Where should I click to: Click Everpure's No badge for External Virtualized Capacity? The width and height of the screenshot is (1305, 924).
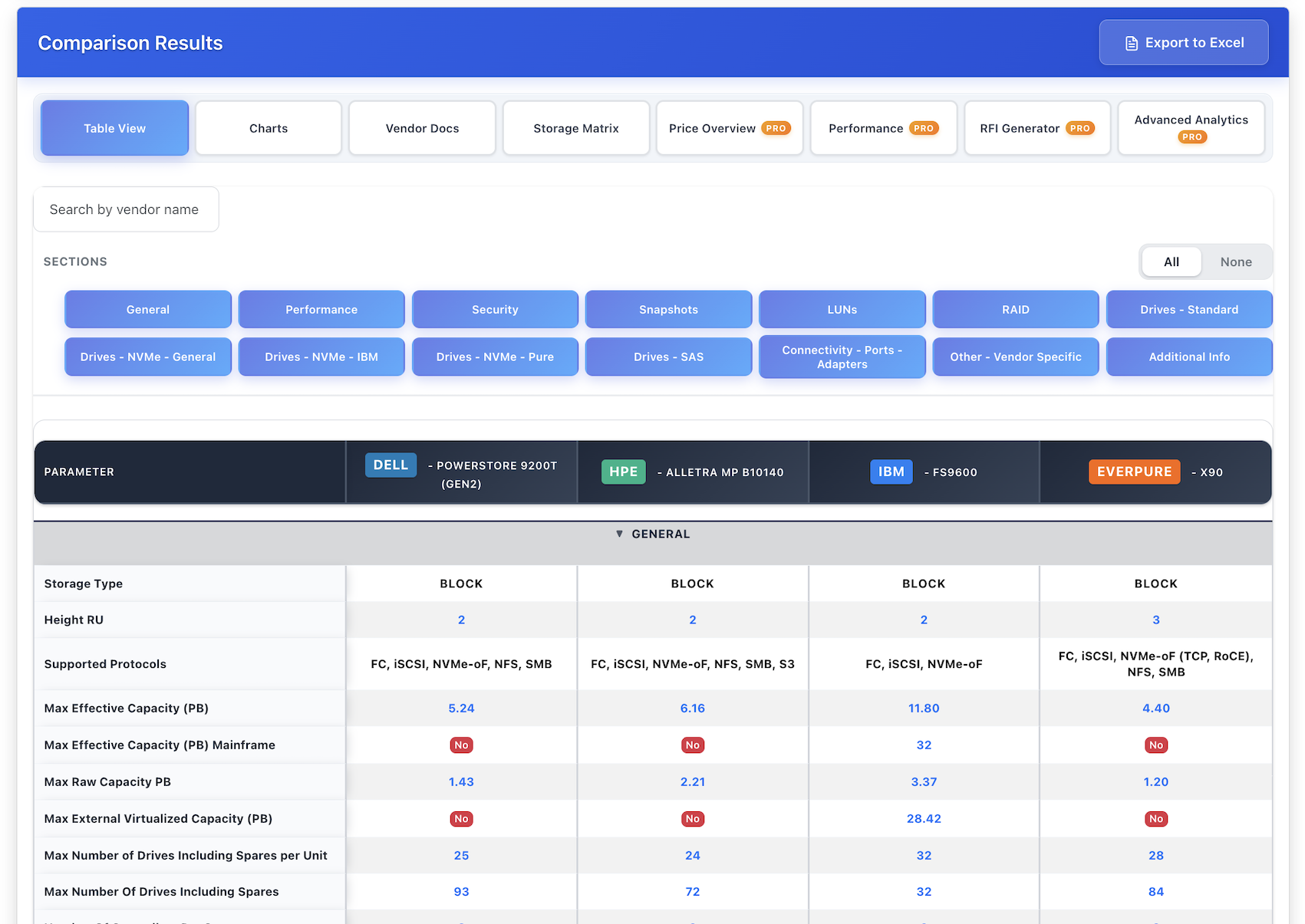point(1156,819)
